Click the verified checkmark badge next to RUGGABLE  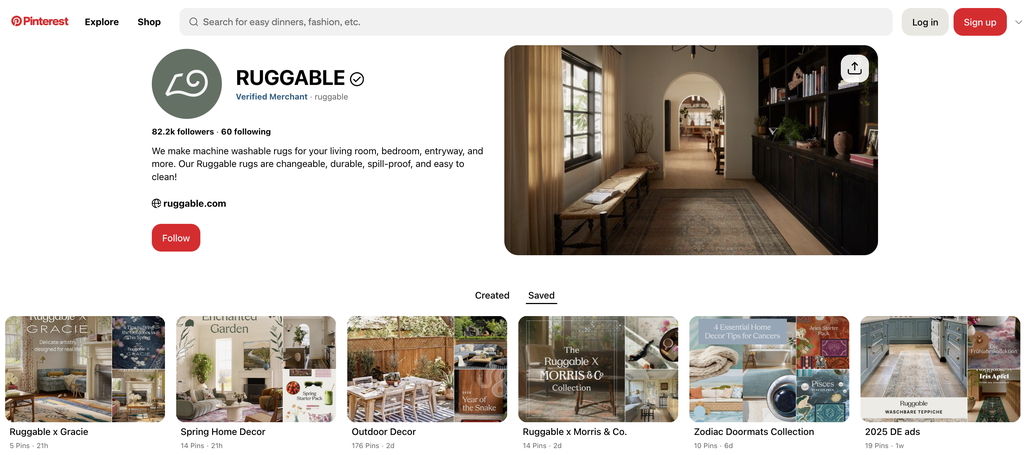pyautogui.click(x=357, y=79)
